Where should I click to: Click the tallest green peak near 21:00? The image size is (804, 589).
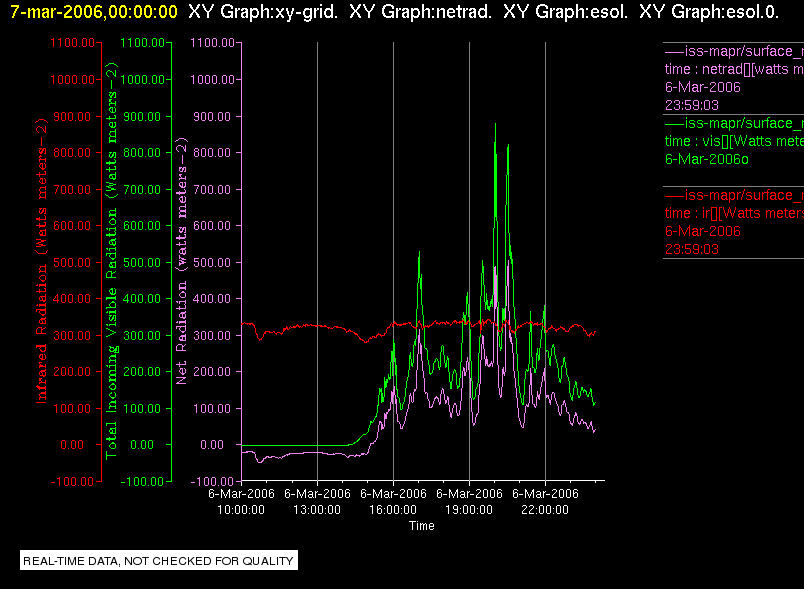[495, 125]
